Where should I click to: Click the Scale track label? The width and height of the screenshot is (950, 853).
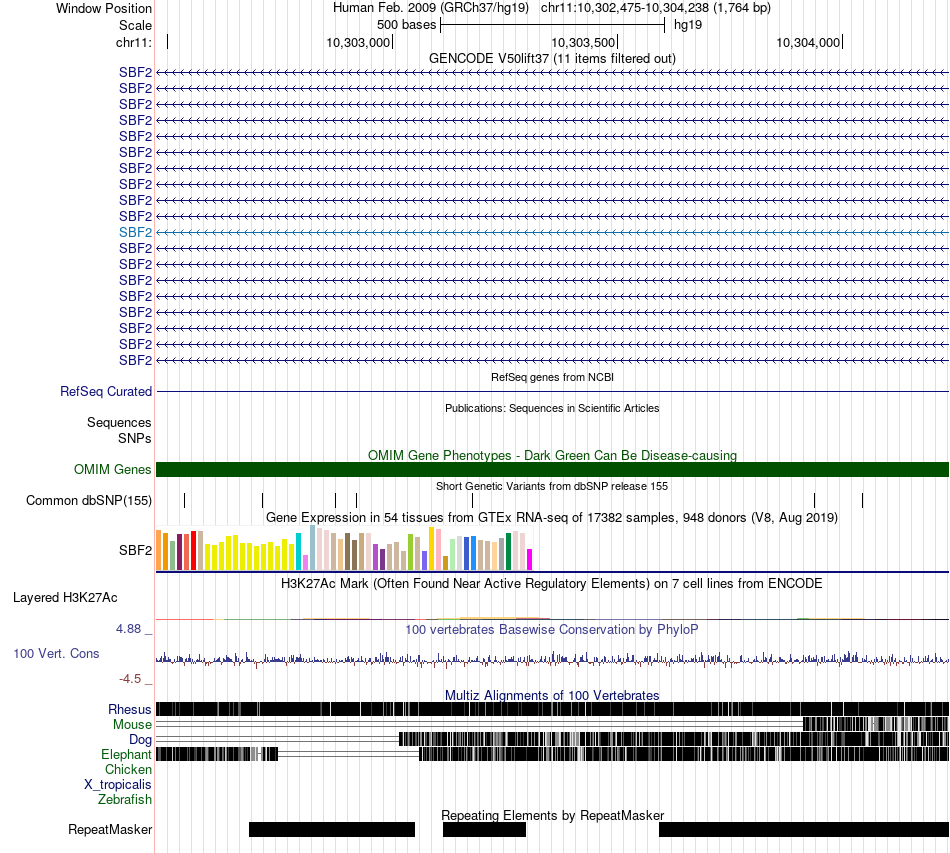pos(135,25)
